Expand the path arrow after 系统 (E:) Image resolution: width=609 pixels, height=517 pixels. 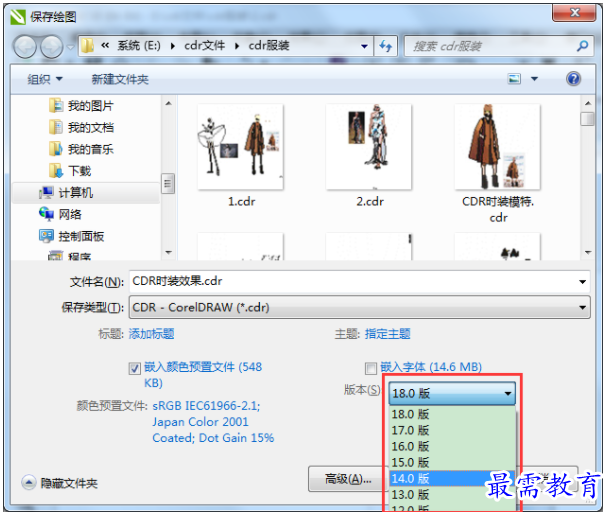tap(172, 46)
